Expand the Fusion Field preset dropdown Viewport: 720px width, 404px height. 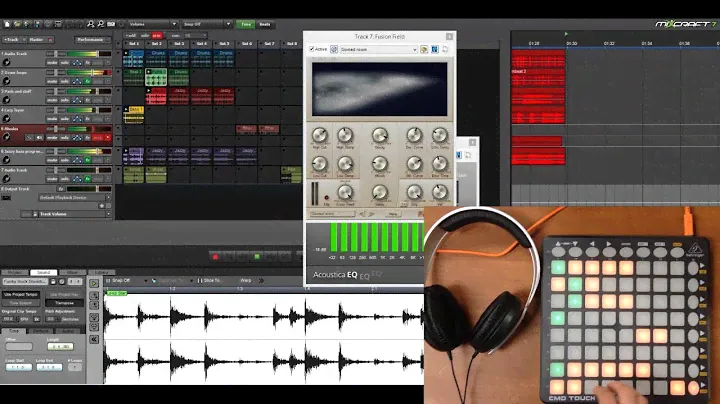pos(414,48)
